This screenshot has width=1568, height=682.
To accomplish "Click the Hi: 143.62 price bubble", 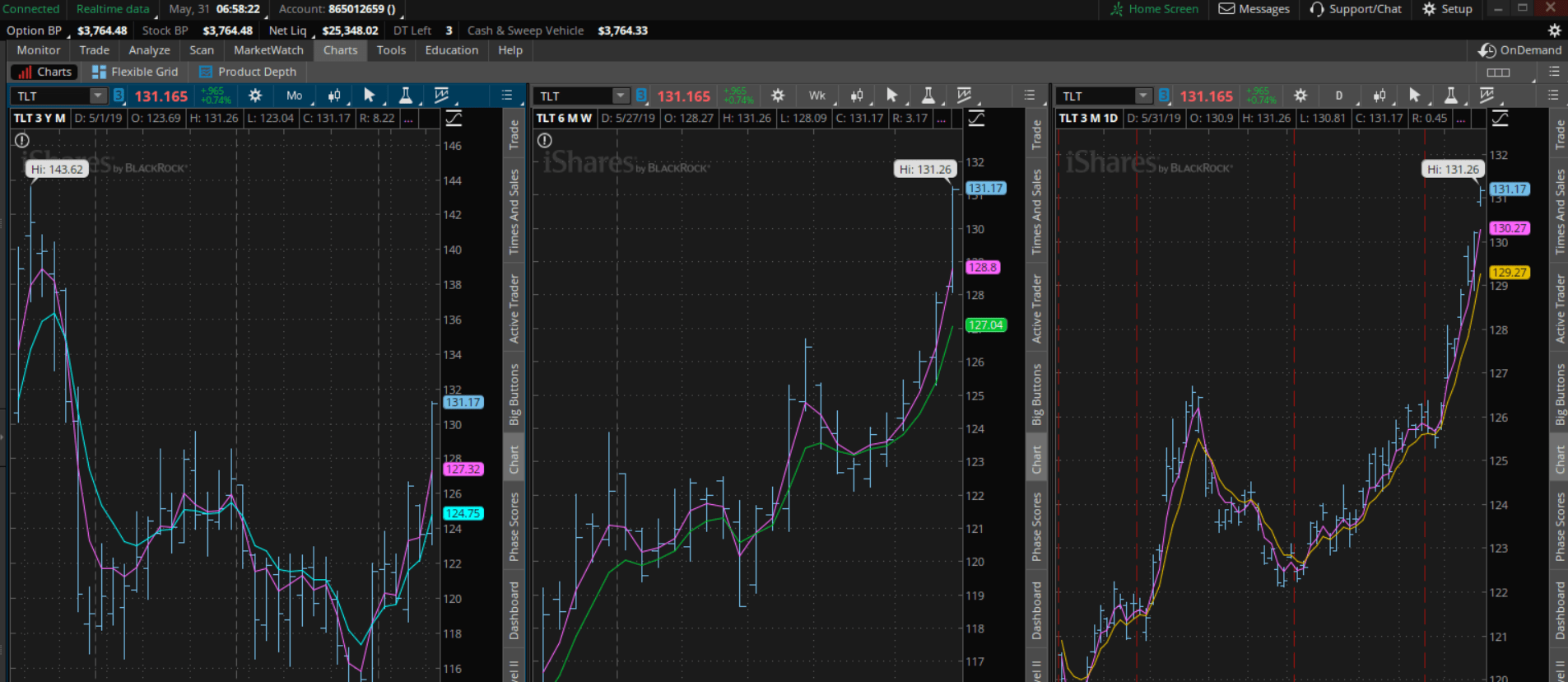I will click(x=57, y=170).
